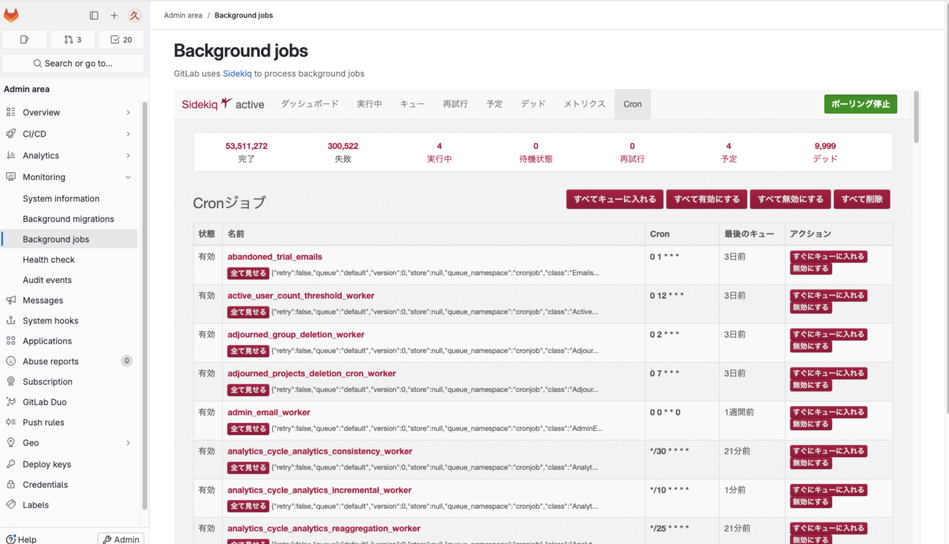This screenshot has height=544, width=949.
Task: Open the 再試行 Sidekiq tab
Action: [x=455, y=104]
